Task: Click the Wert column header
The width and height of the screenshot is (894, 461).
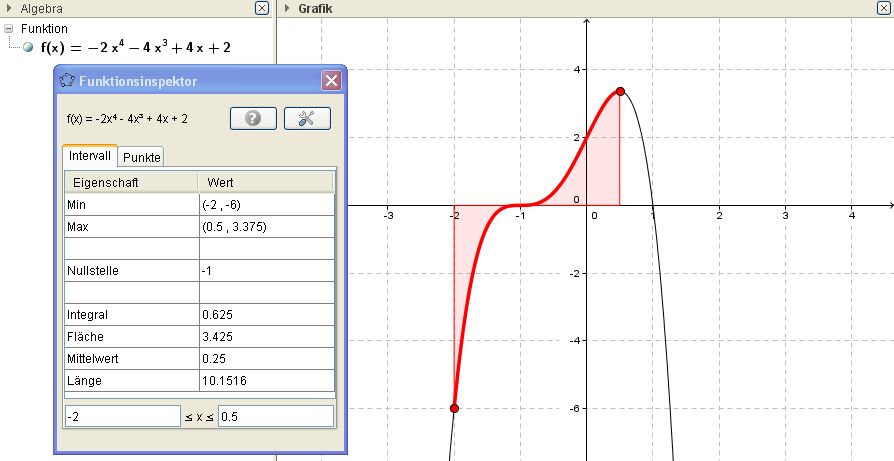Action: coord(266,182)
